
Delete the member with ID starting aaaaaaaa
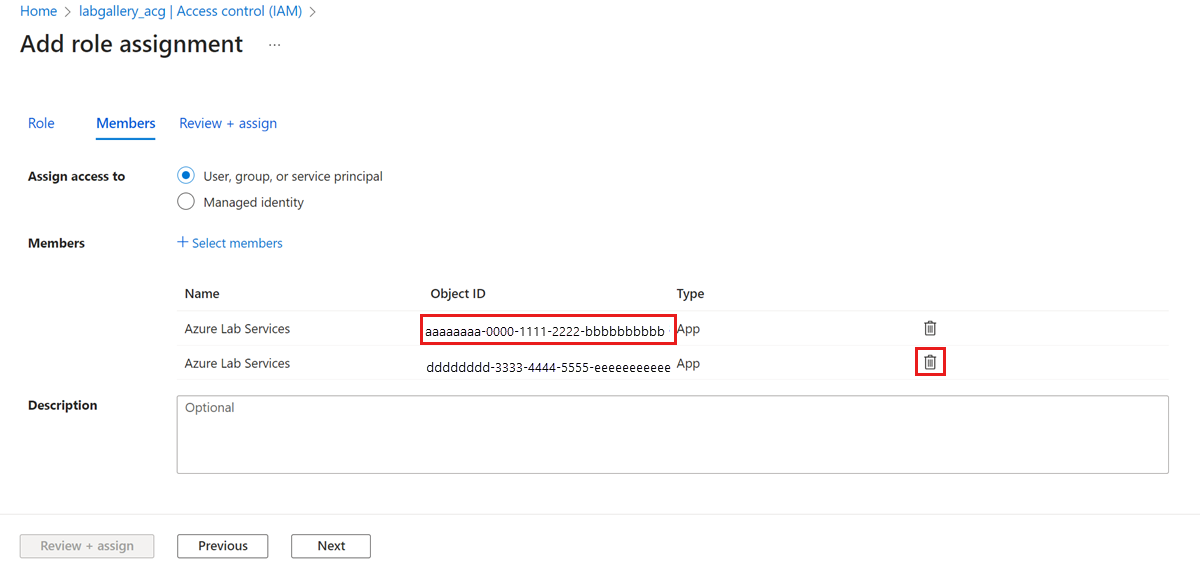pos(930,328)
